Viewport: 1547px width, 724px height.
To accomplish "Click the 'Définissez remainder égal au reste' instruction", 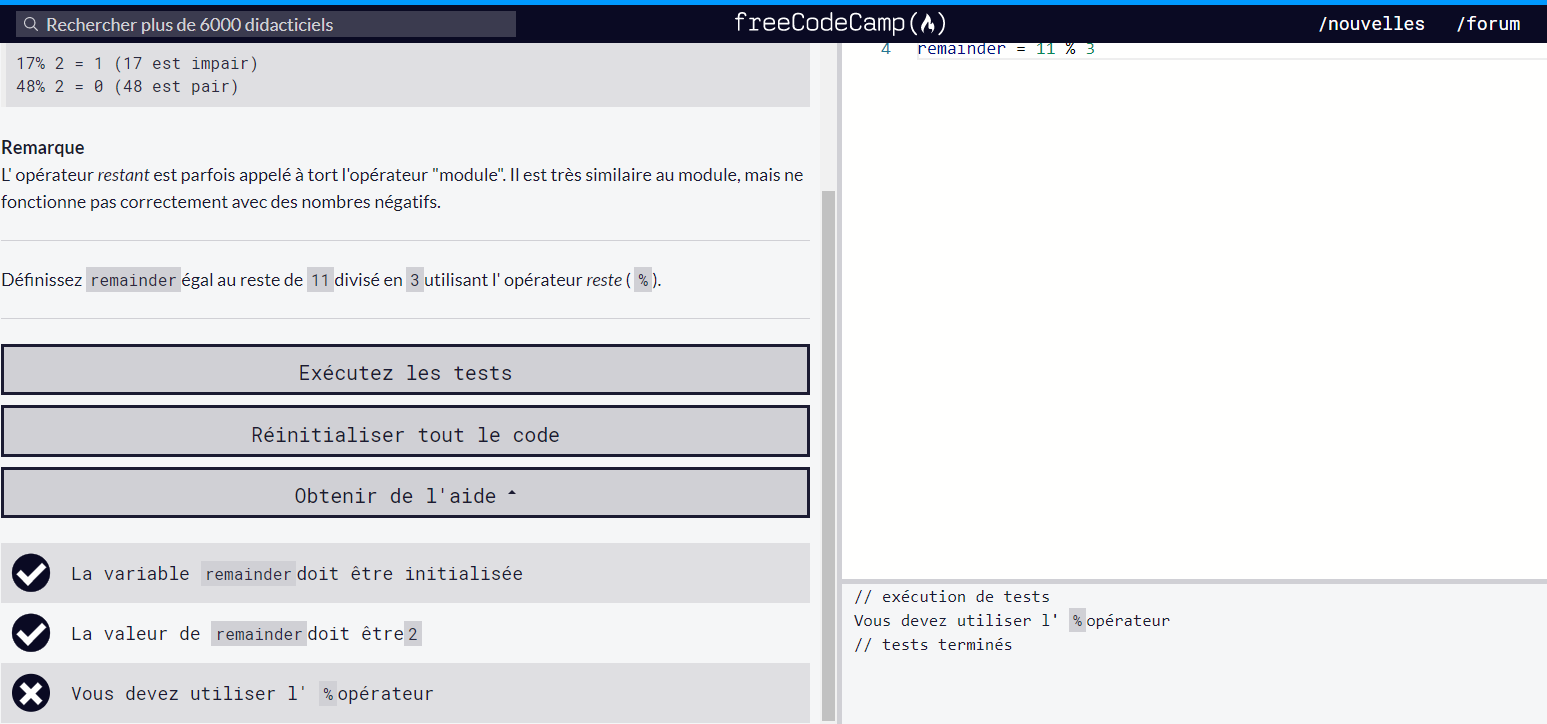I will (332, 280).
